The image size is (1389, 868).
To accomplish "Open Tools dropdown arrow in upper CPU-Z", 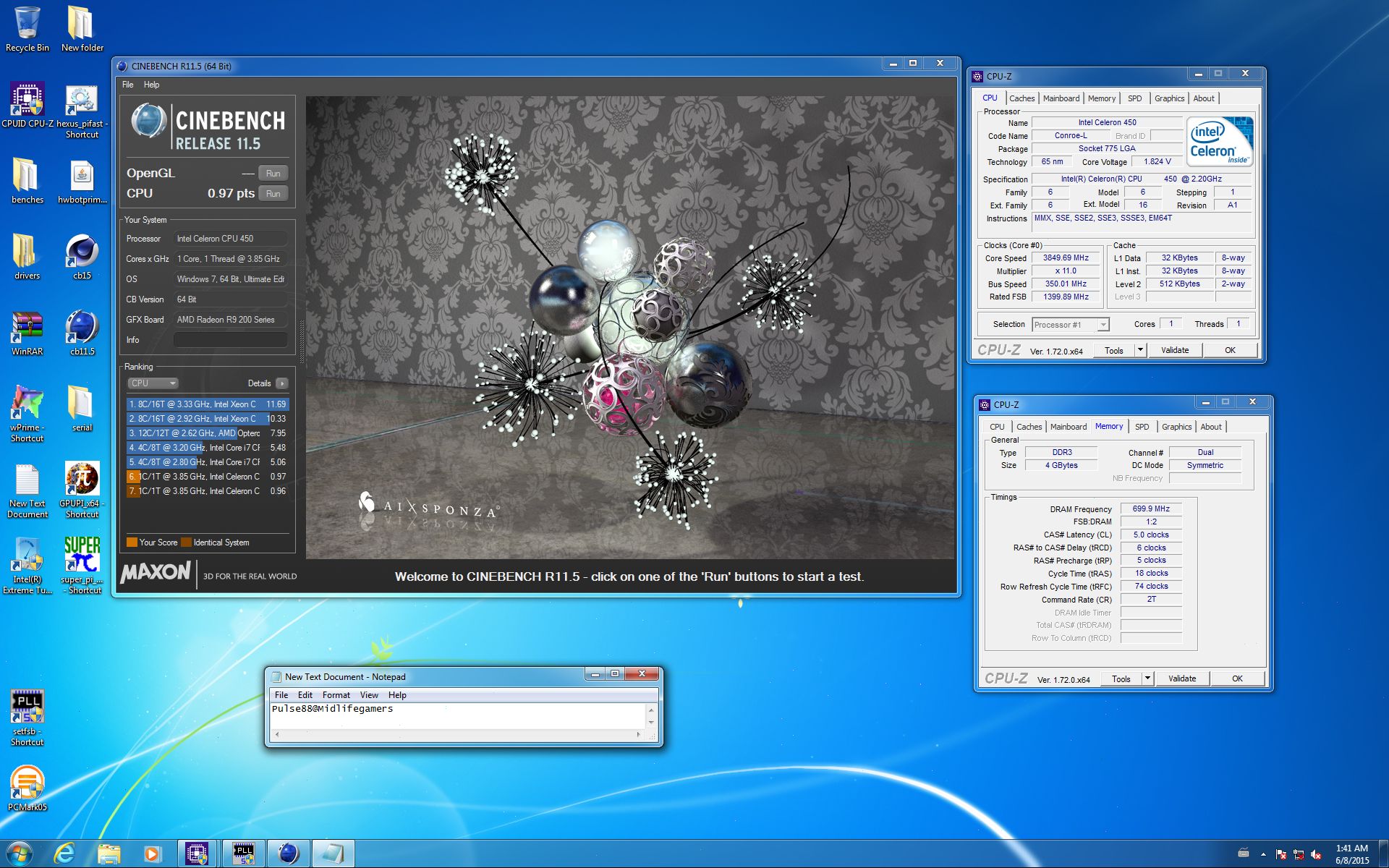I will (1140, 350).
